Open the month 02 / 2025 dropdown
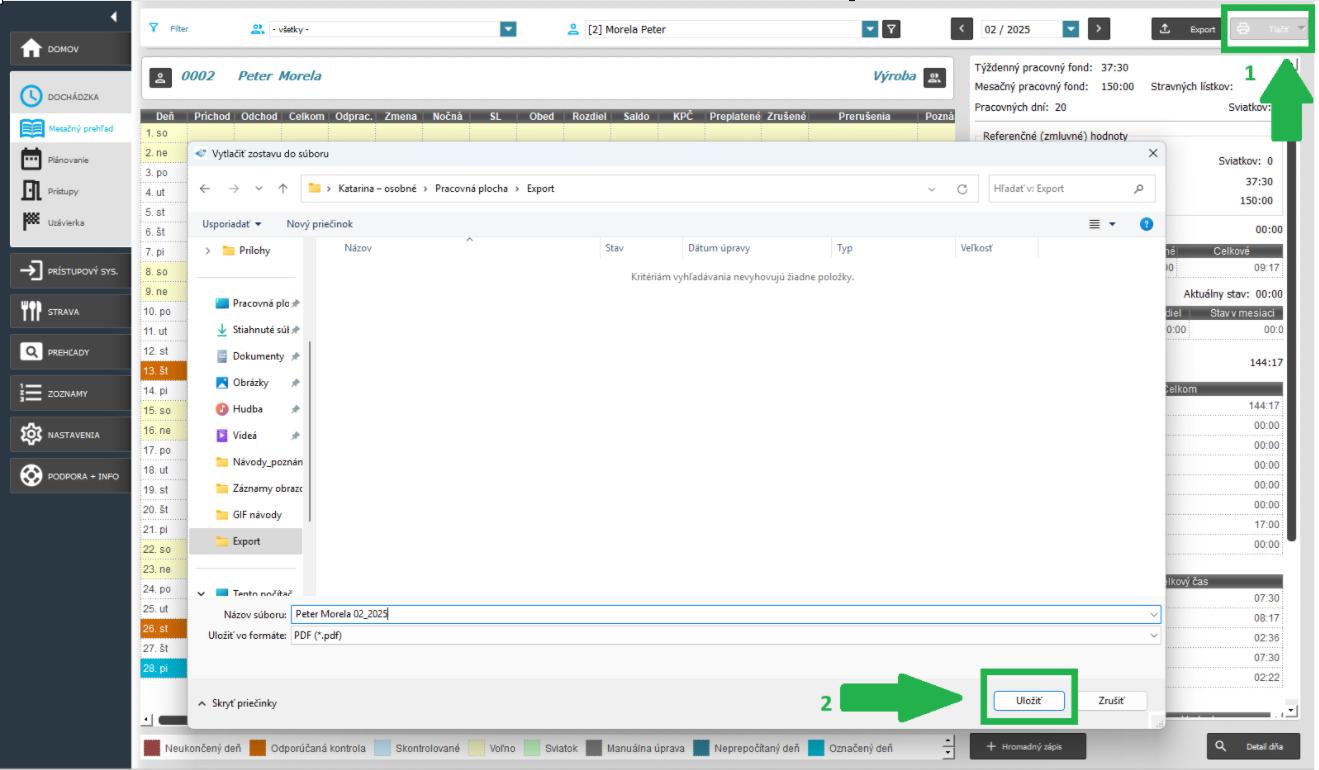This screenshot has height=770, width=1319. click(1071, 29)
